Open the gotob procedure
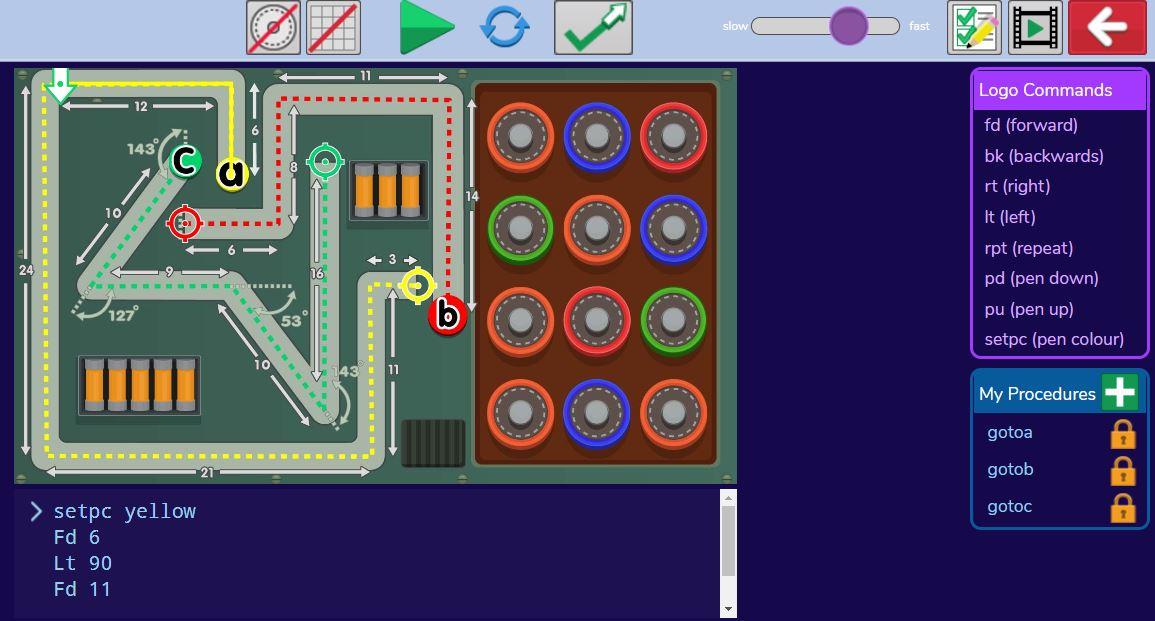Image resolution: width=1155 pixels, height=621 pixels. pyautogui.click(x=1010, y=469)
